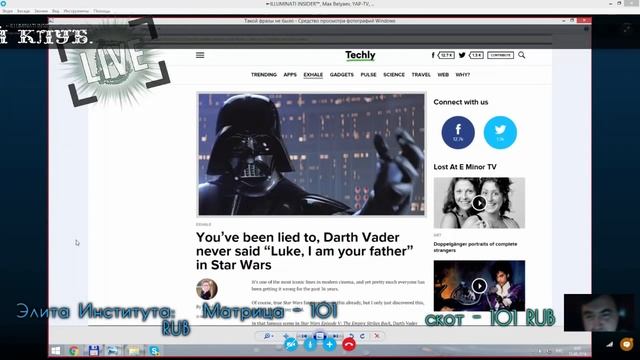Click the Darth Vader article headline
The image size is (640, 360).
304,251
